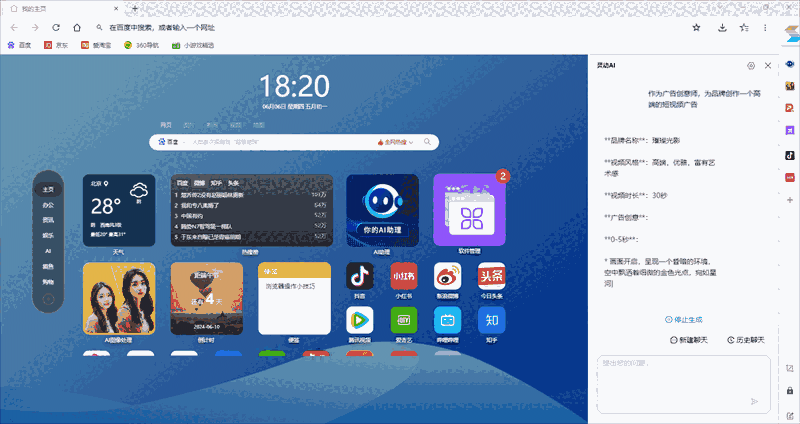Reload the page with the refresh icon
The width and height of the screenshot is (800, 424).
56,28
